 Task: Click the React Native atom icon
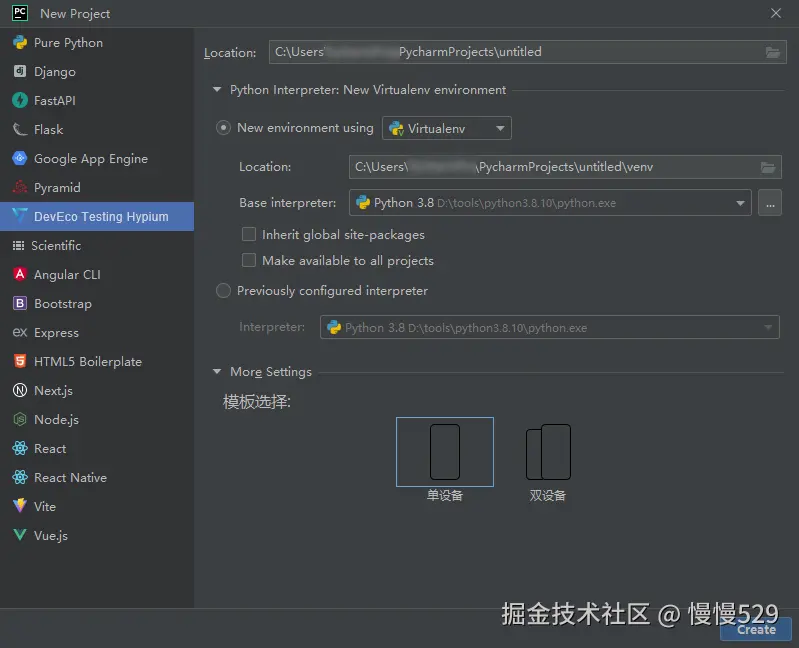[20, 477]
